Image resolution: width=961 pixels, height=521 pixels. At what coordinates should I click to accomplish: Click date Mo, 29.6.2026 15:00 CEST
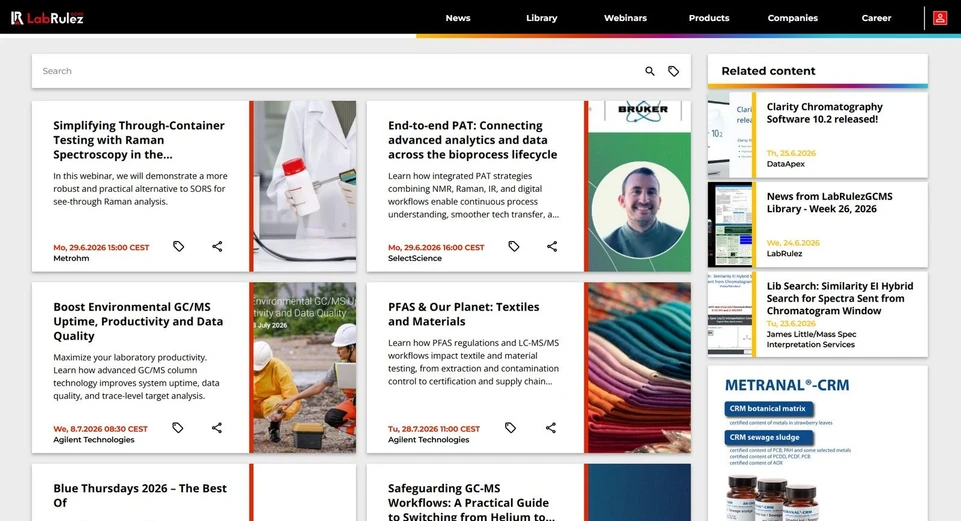click(x=101, y=248)
